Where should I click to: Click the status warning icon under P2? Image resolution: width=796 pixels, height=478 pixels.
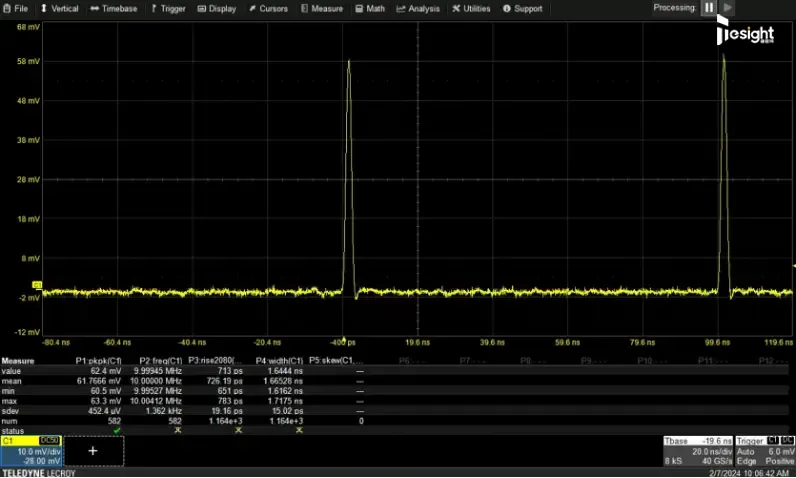click(x=178, y=430)
